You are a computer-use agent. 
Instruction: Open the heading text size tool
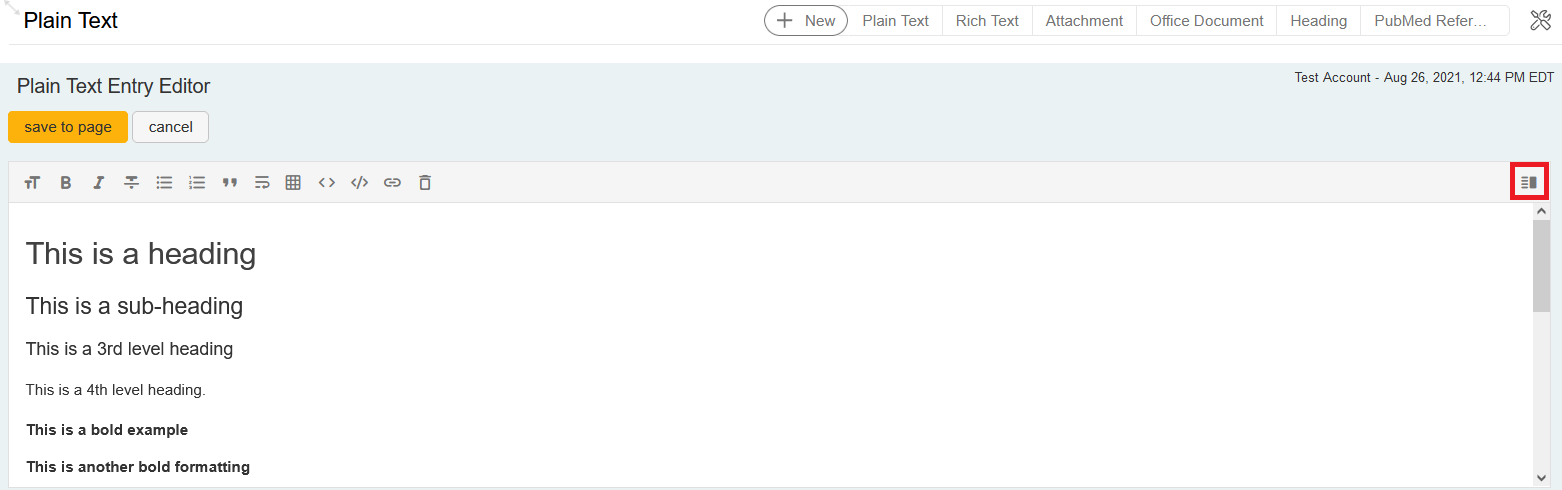click(x=33, y=183)
